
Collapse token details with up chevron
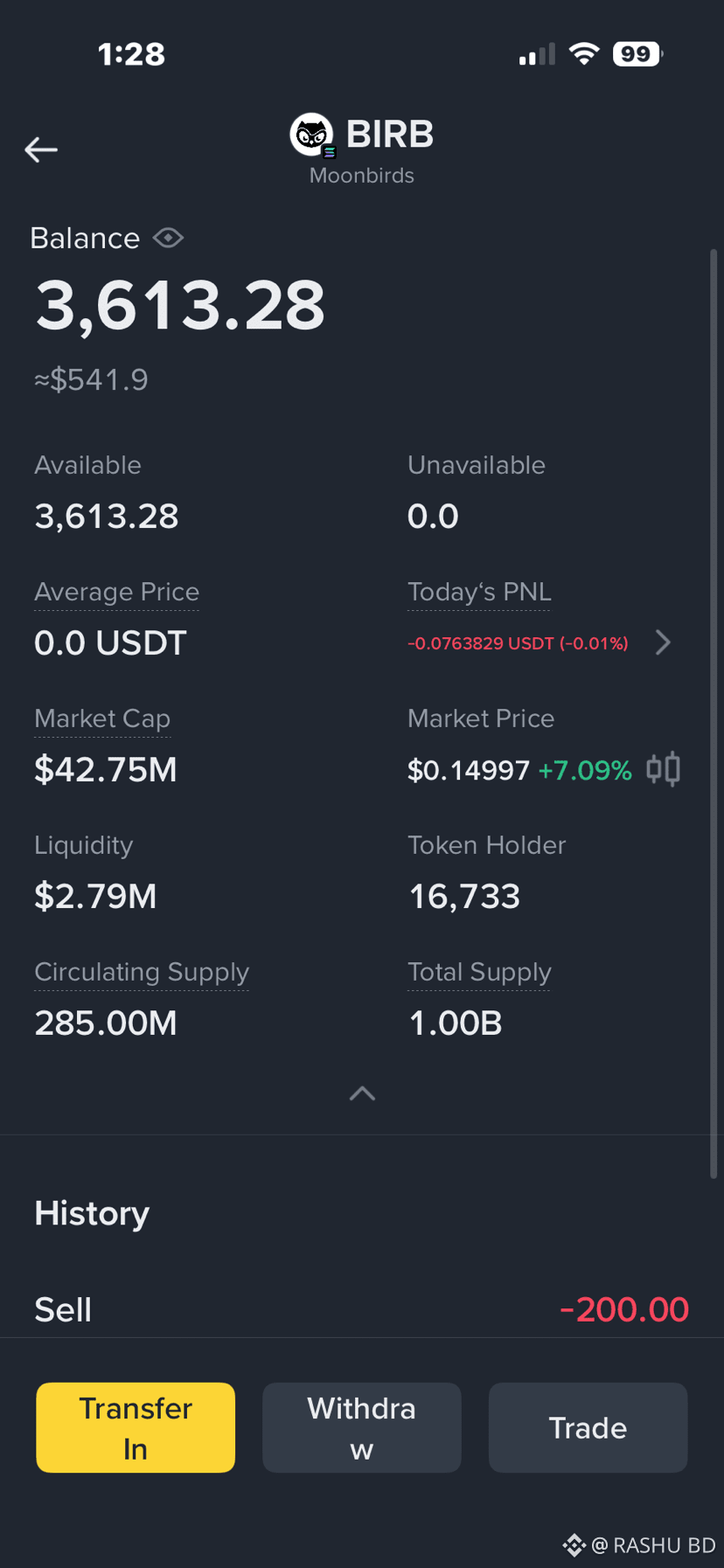click(x=362, y=1093)
